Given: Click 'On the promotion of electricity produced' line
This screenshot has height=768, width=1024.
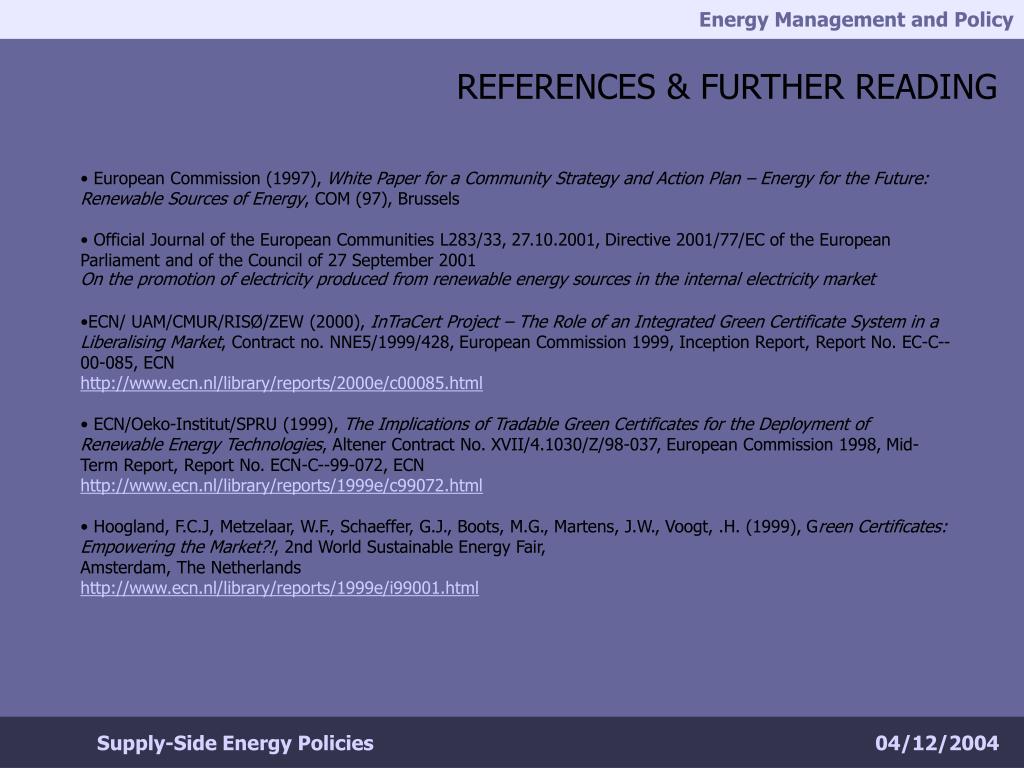Looking at the screenshot, I should point(478,280).
